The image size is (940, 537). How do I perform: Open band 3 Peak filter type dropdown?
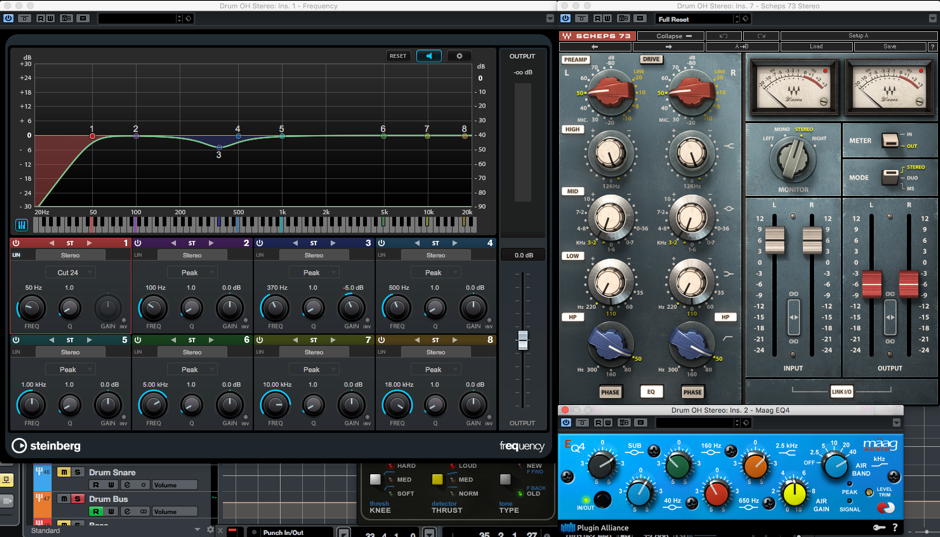(314, 272)
